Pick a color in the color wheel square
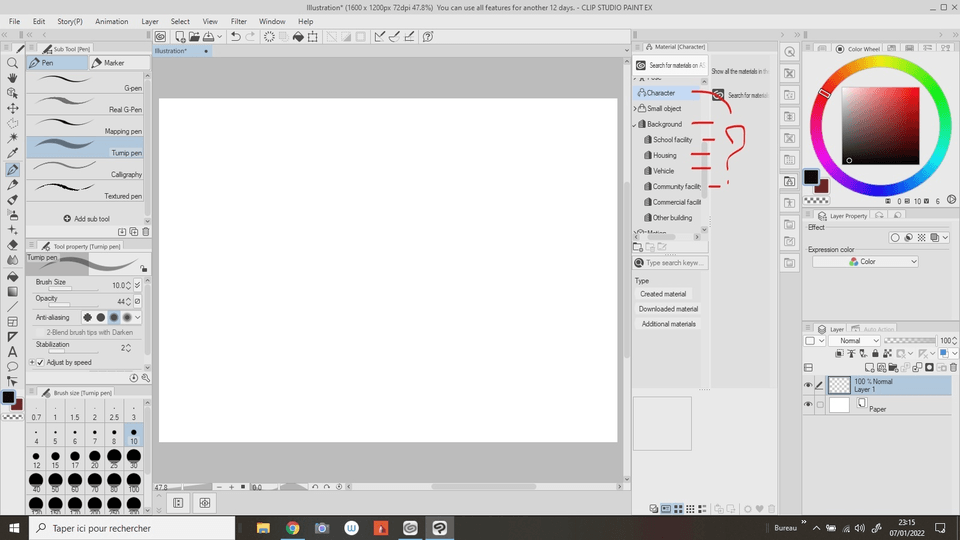The image size is (960, 540). pyautogui.click(x=880, y=126)
